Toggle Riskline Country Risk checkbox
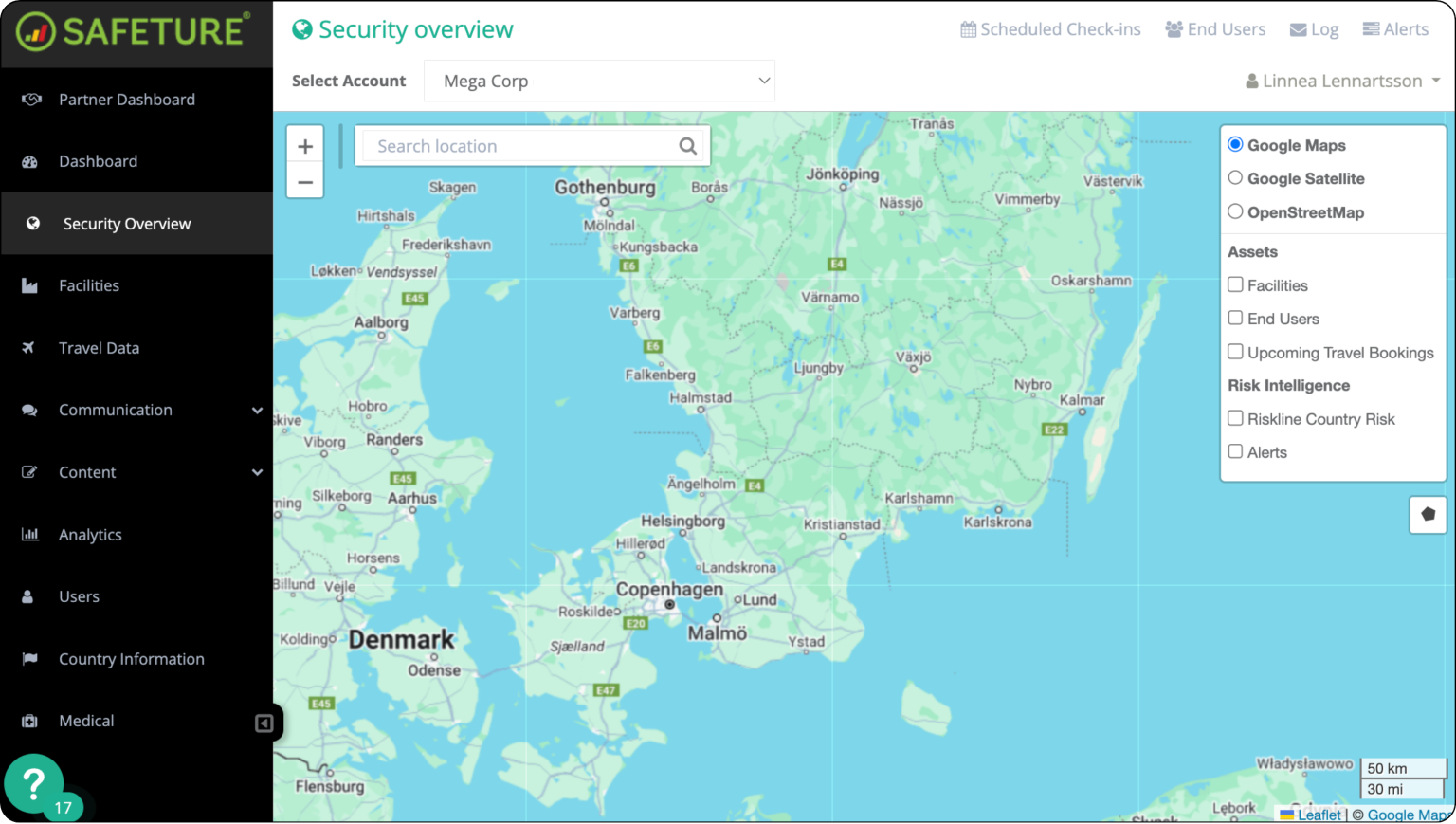This screenshot has width=1456, height=824. (x=1235, y=418)
